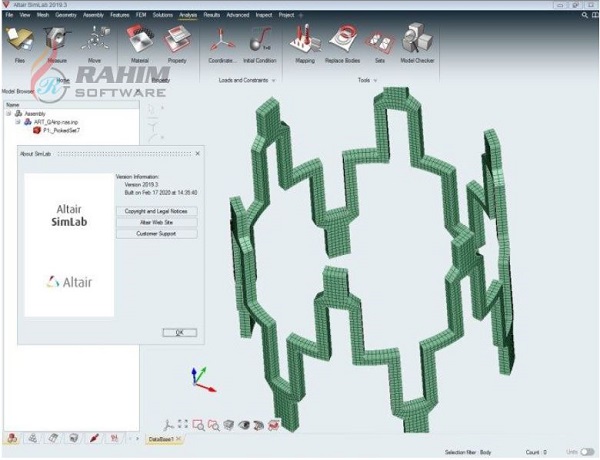This screenshot has height=460, width=600.
Task: Open the Files tool in the ribbon
Action: [x=20, y=44]
